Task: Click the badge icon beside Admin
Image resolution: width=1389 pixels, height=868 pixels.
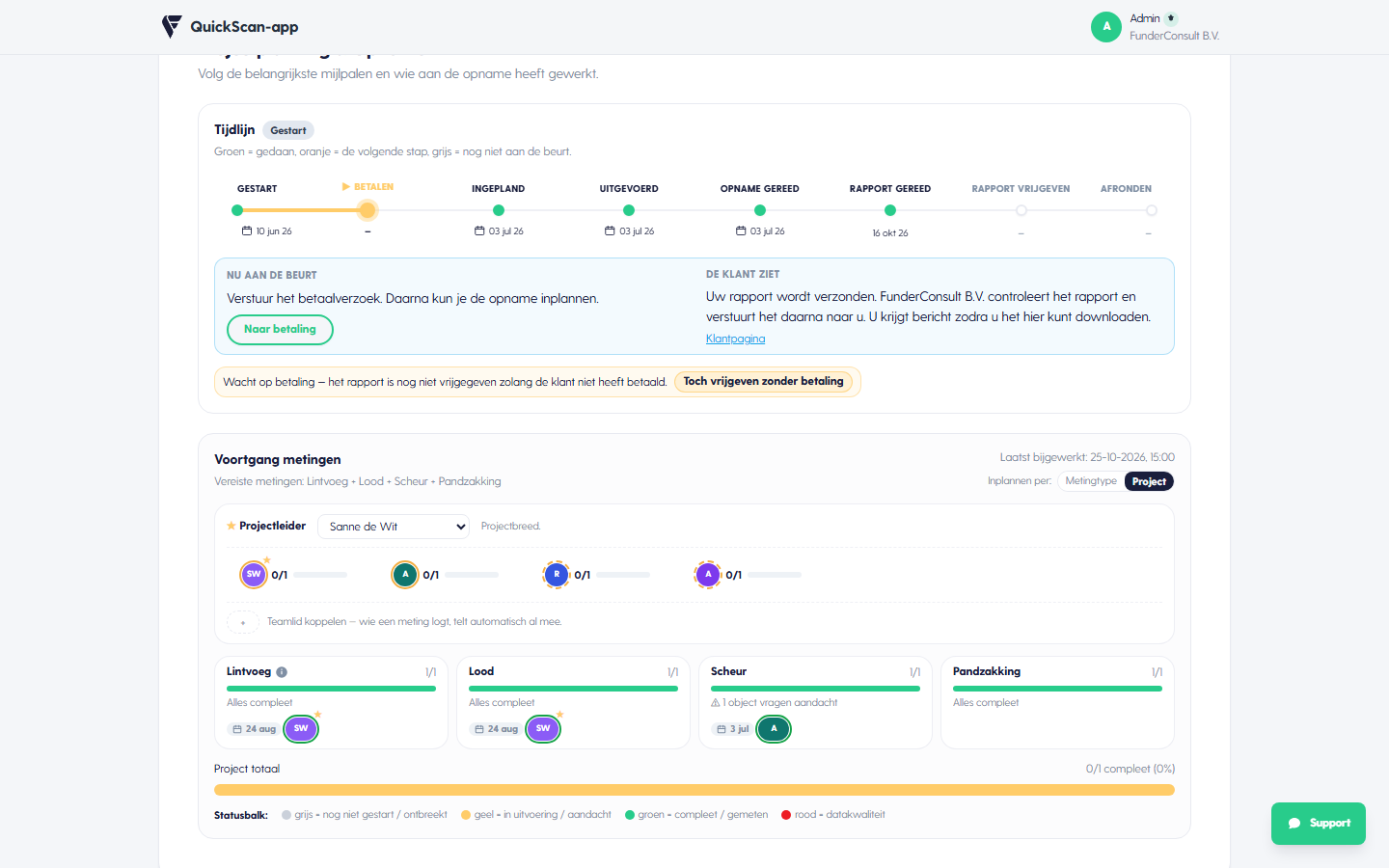Action: click(x=1171, y=18)
